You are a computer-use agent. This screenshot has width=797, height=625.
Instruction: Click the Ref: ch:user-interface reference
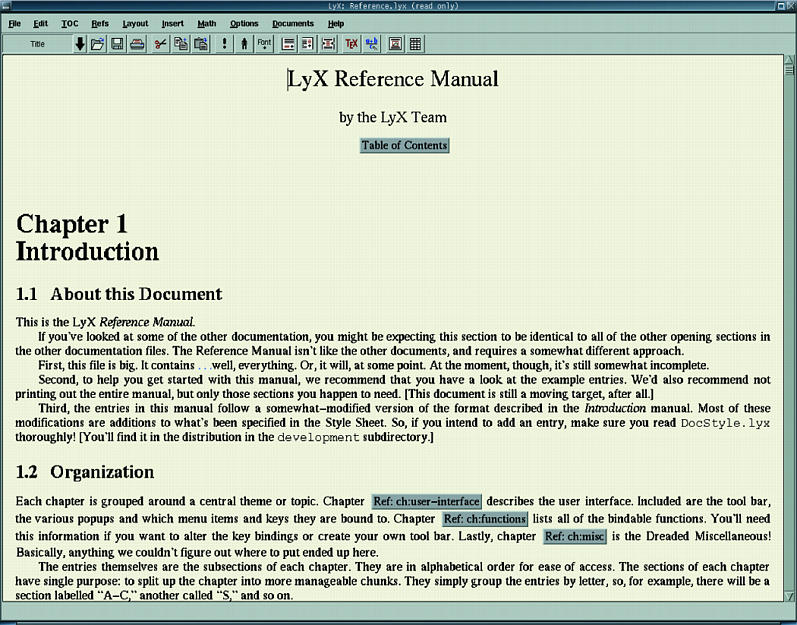[x=427, y=501]
